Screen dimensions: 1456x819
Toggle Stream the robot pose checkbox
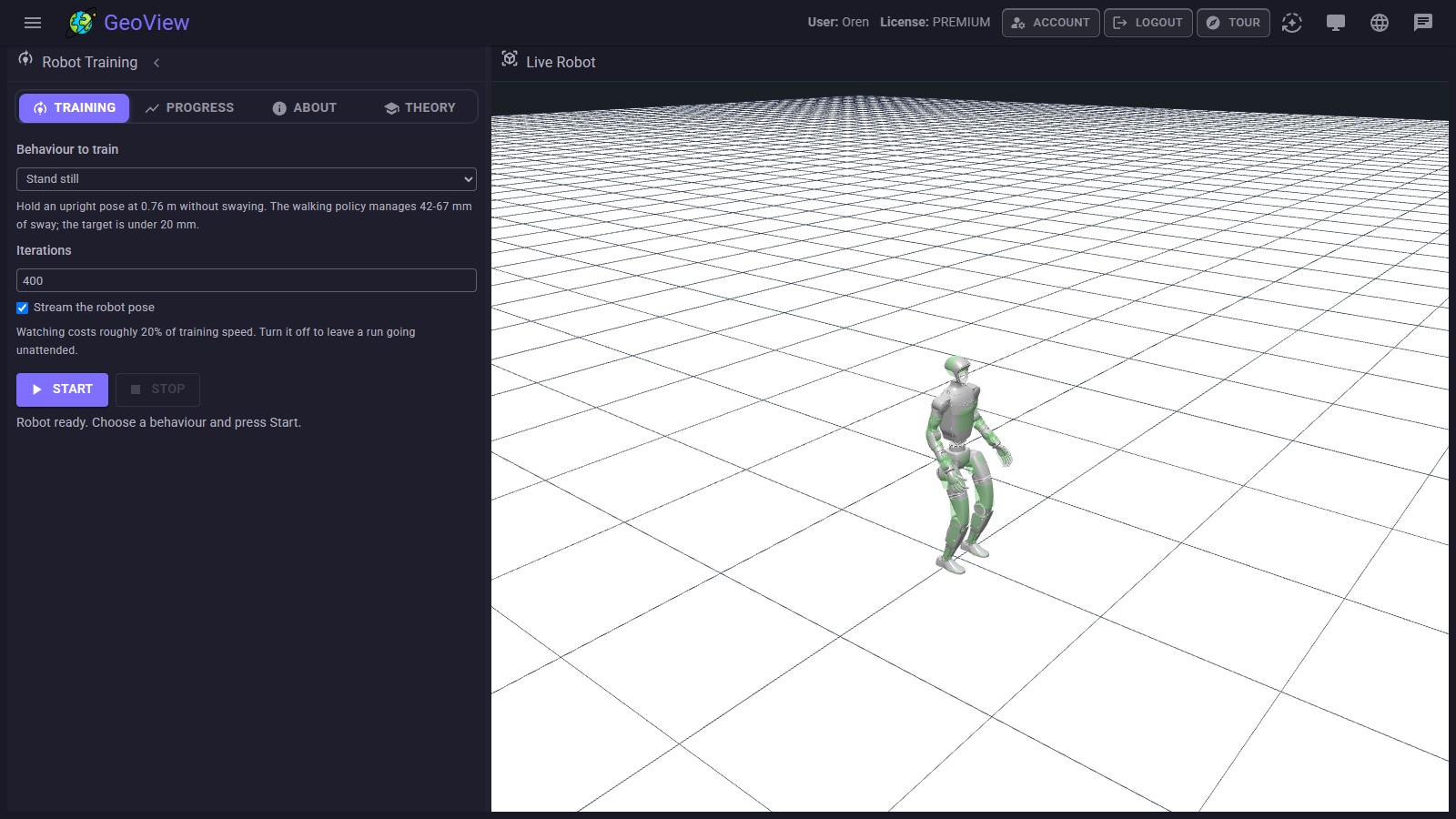pos(23,308)
